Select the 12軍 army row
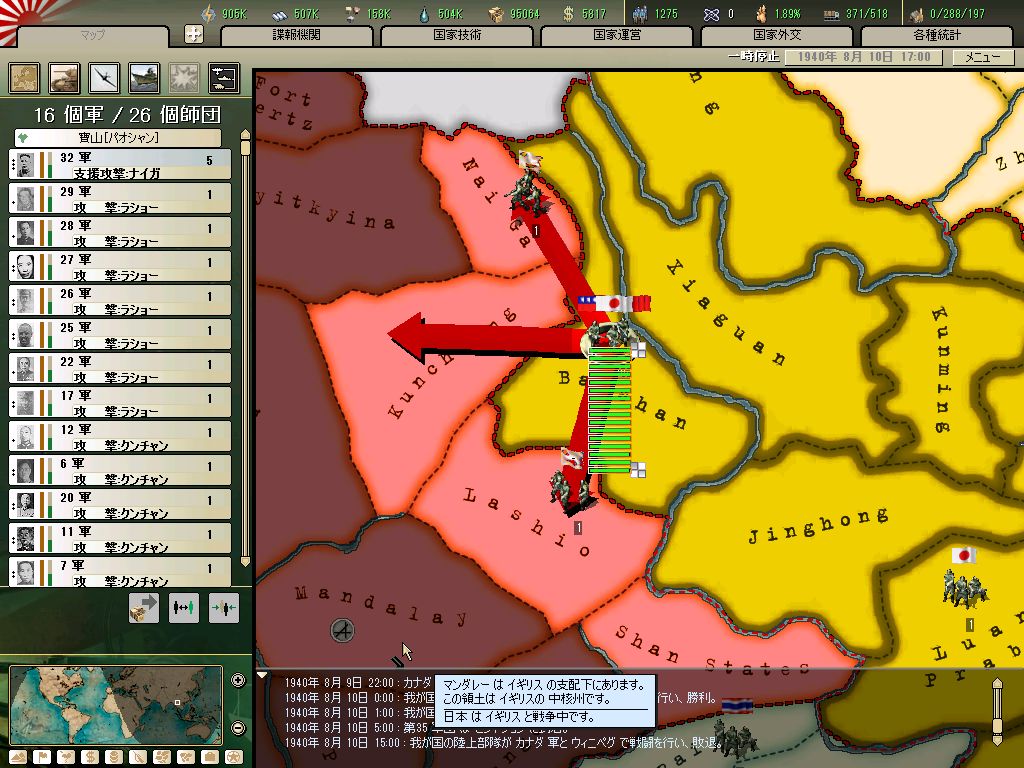Screen dimensions: 1024x768 (120, 436)
